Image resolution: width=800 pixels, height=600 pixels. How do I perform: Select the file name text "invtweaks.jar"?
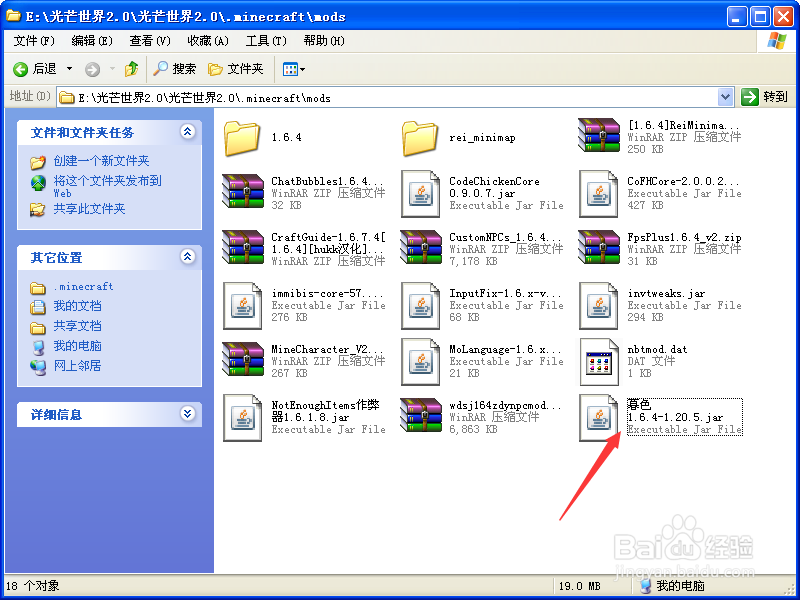point(666,294)
